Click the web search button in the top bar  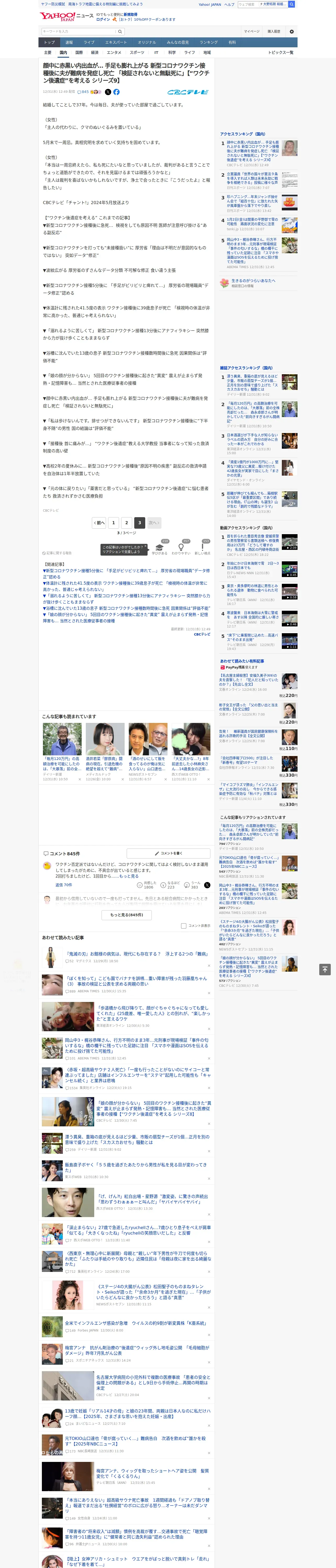click(292, 4)
